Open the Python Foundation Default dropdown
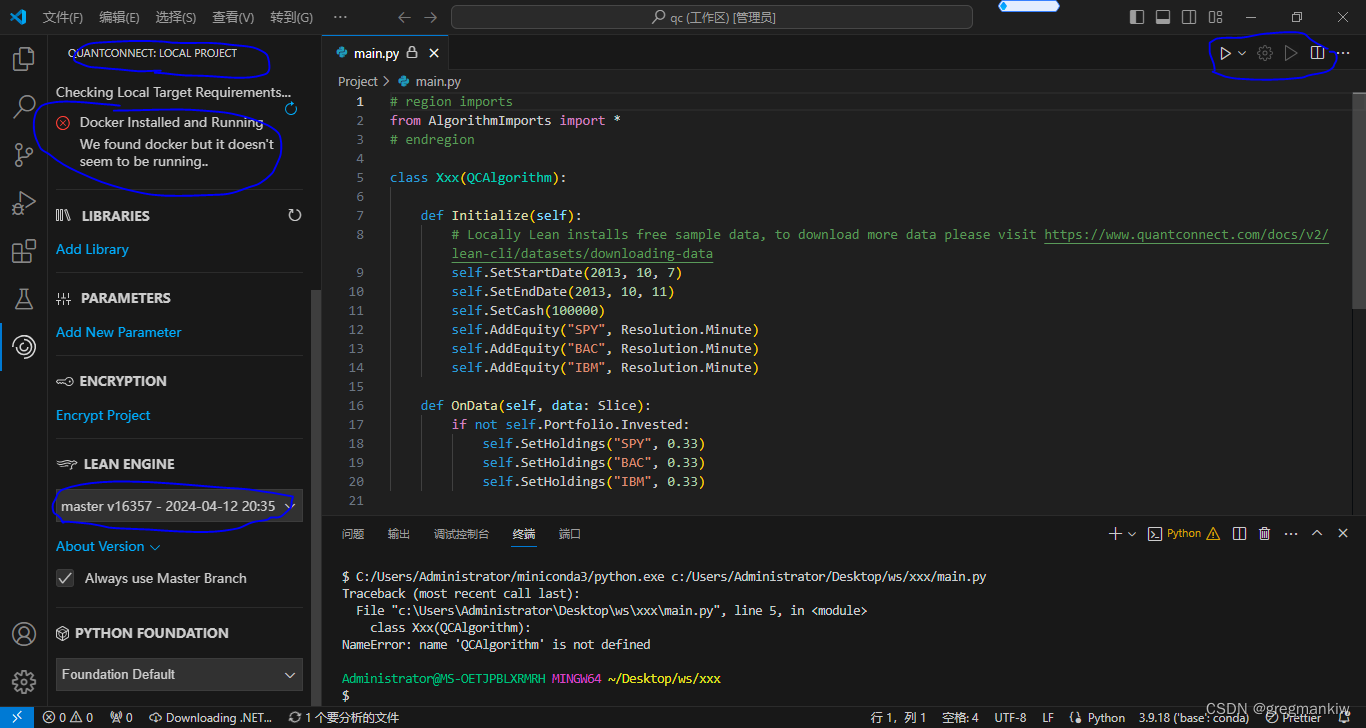1366x728 pixels. pos(179,674)
